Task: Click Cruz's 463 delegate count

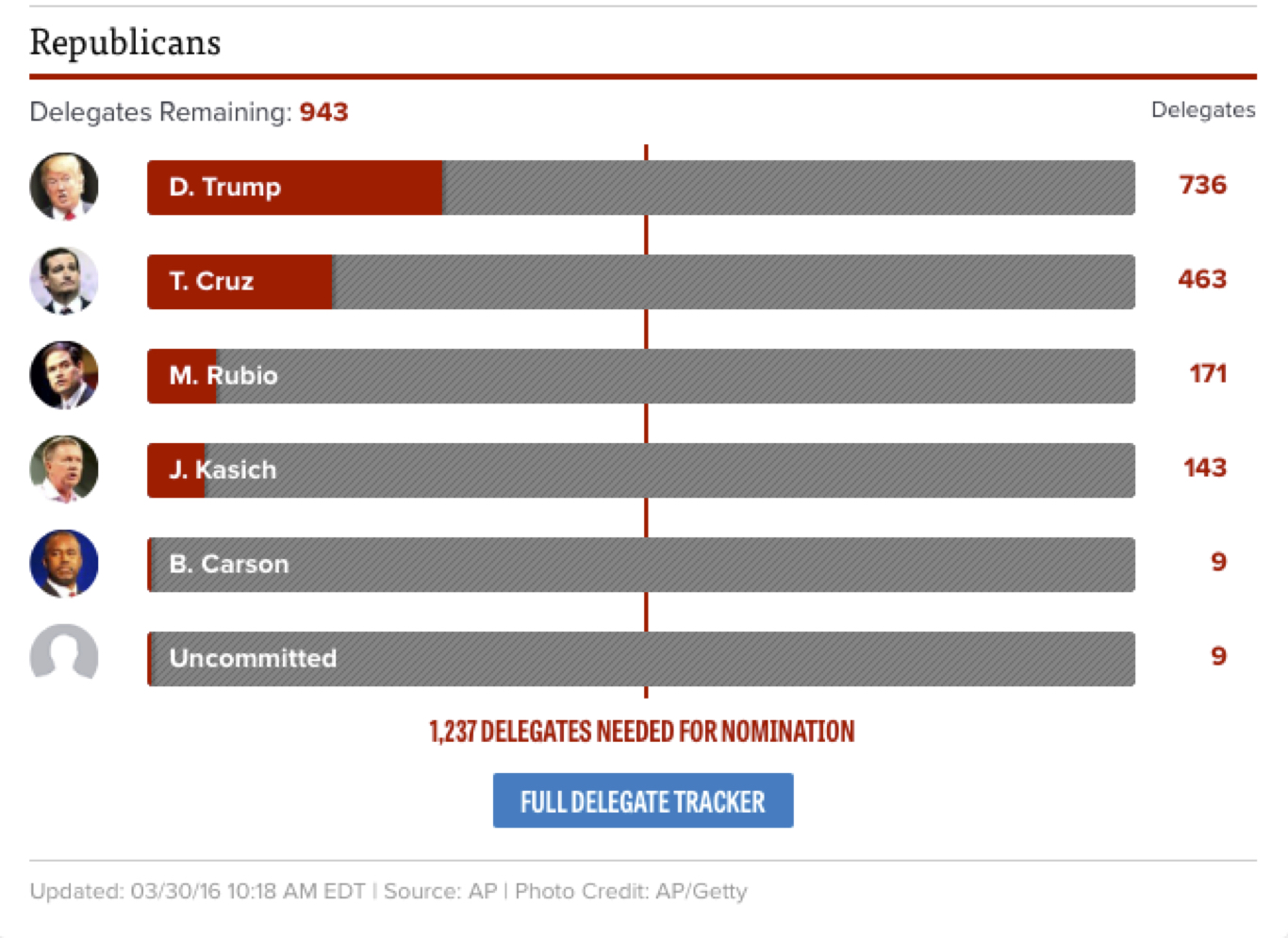Action: pyautogui.click(x=1202, y=279)
